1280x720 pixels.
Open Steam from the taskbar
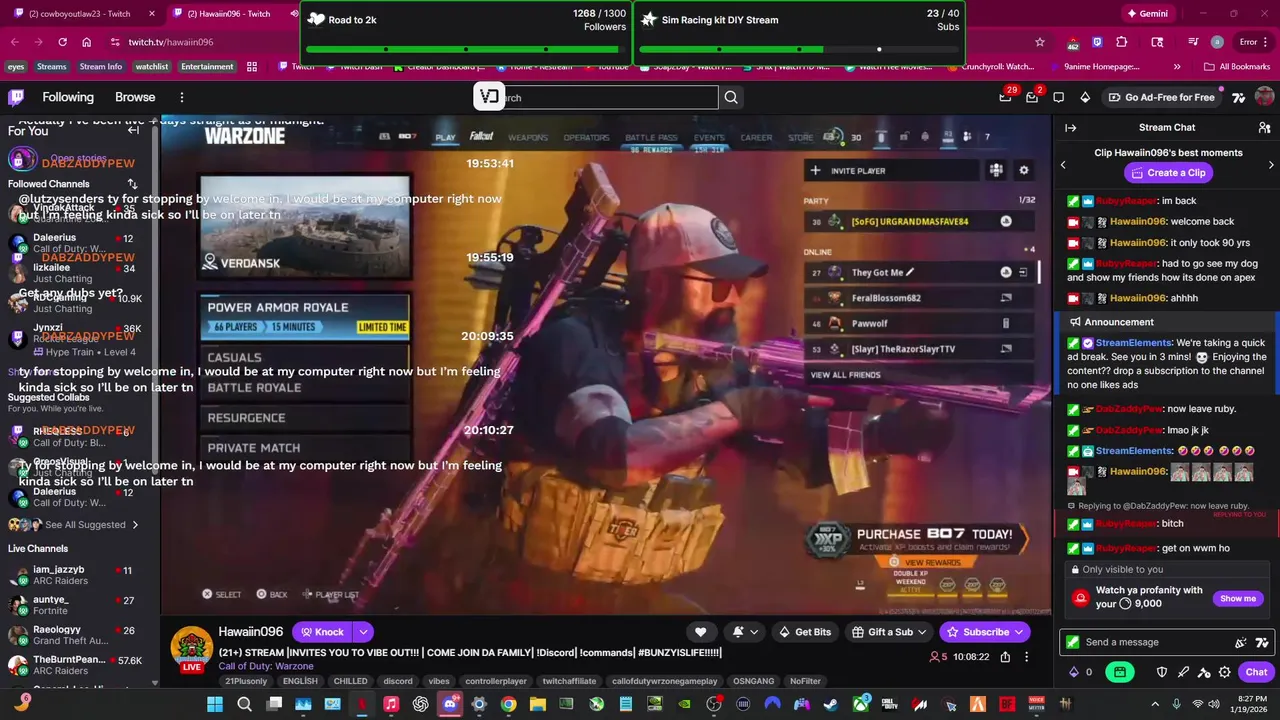pyautogui.click(x=830, y=704)
